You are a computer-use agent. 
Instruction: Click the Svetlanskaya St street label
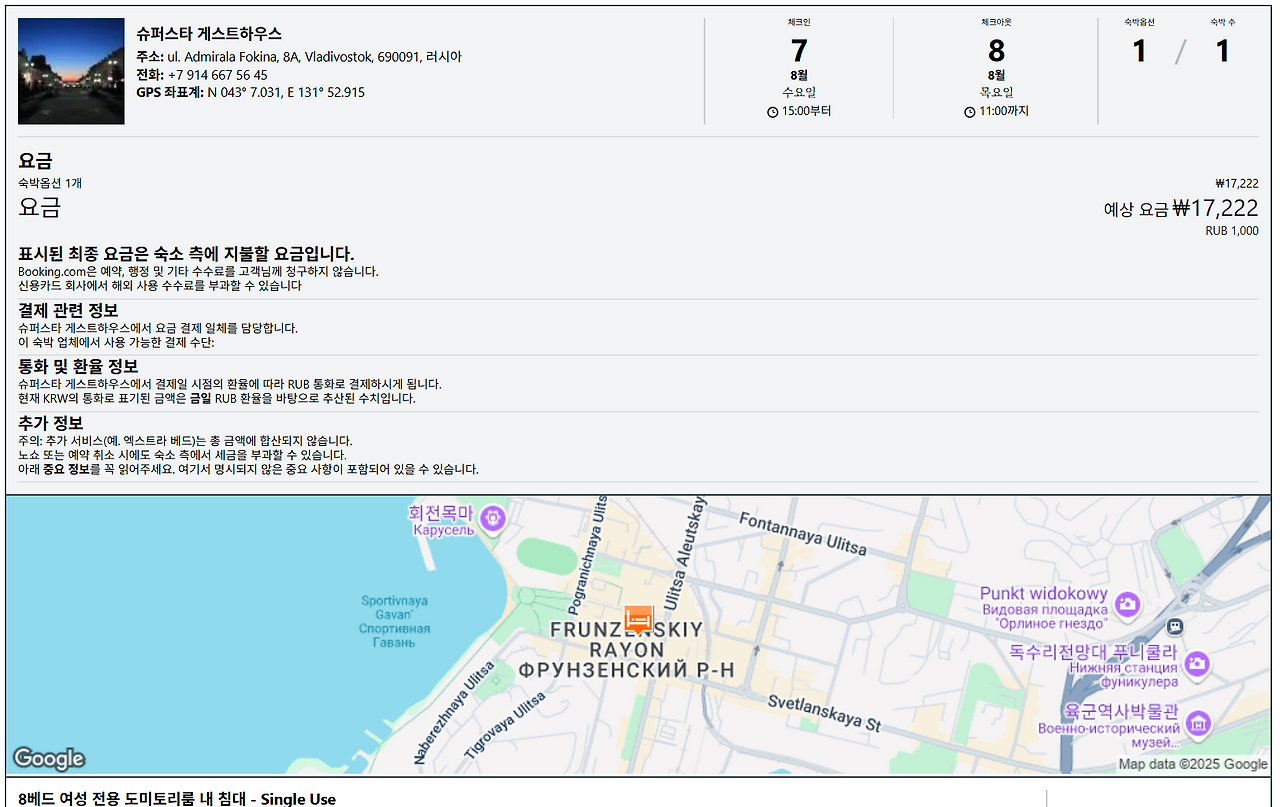824,713
